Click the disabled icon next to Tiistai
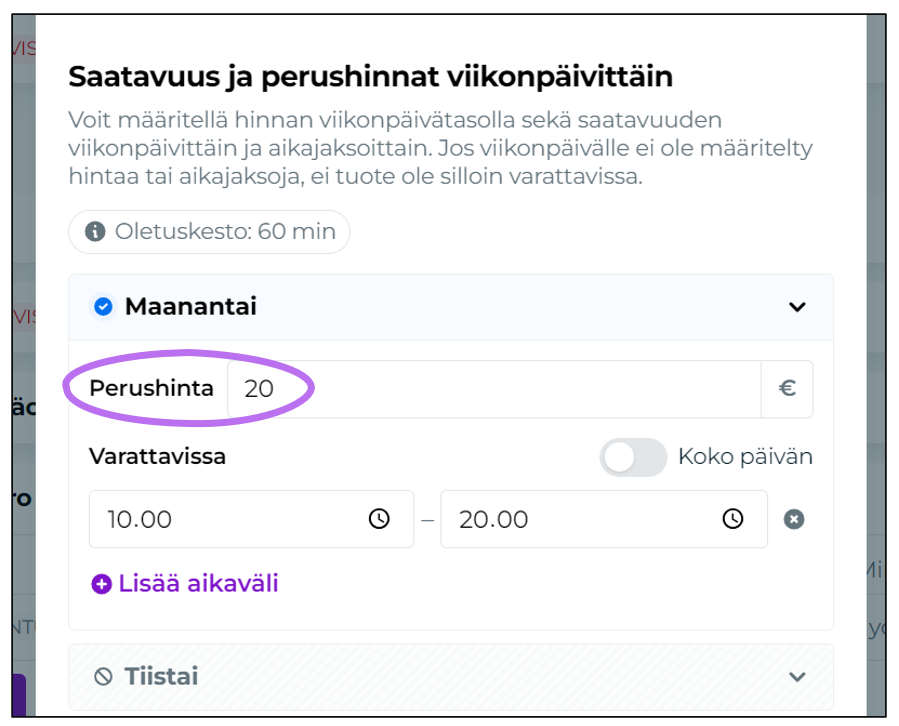Screen dimensions: 899x726 [103, 677]
